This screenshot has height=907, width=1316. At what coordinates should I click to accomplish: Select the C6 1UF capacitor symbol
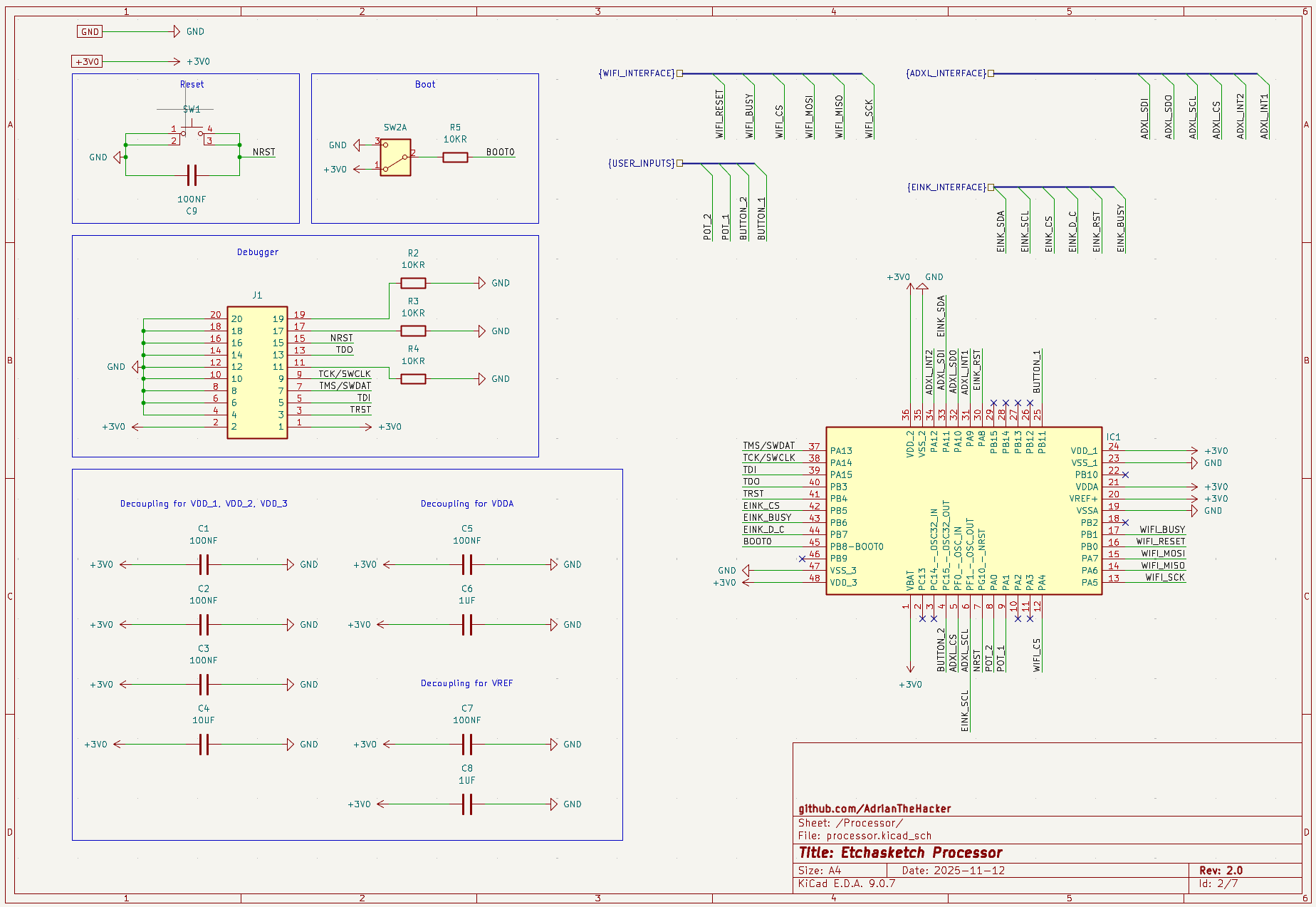(467, 625)
